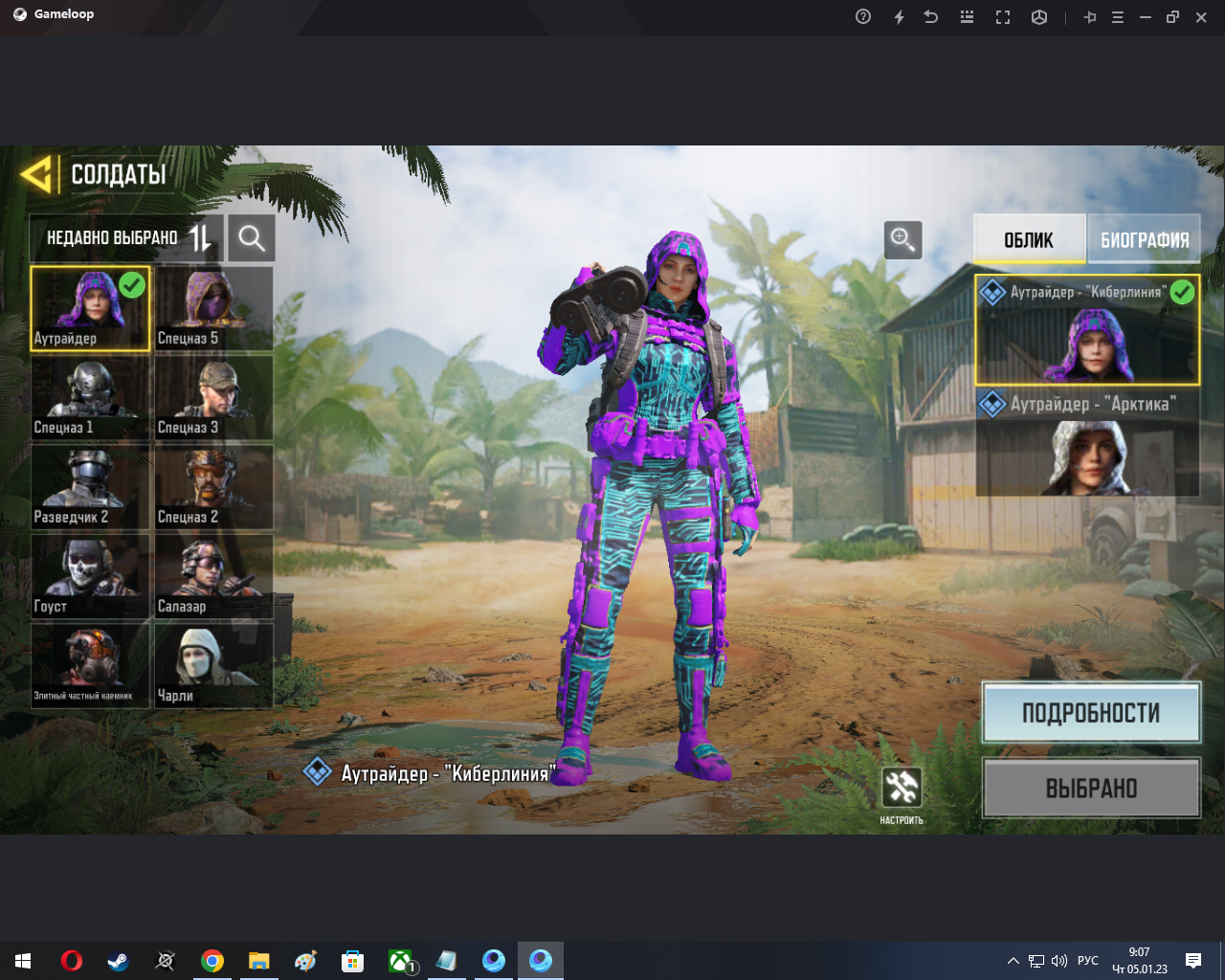The height and width of the screenshot is (980, 1225).
Task: Open the action center notification icon
Action: (x=1193, y=960)
